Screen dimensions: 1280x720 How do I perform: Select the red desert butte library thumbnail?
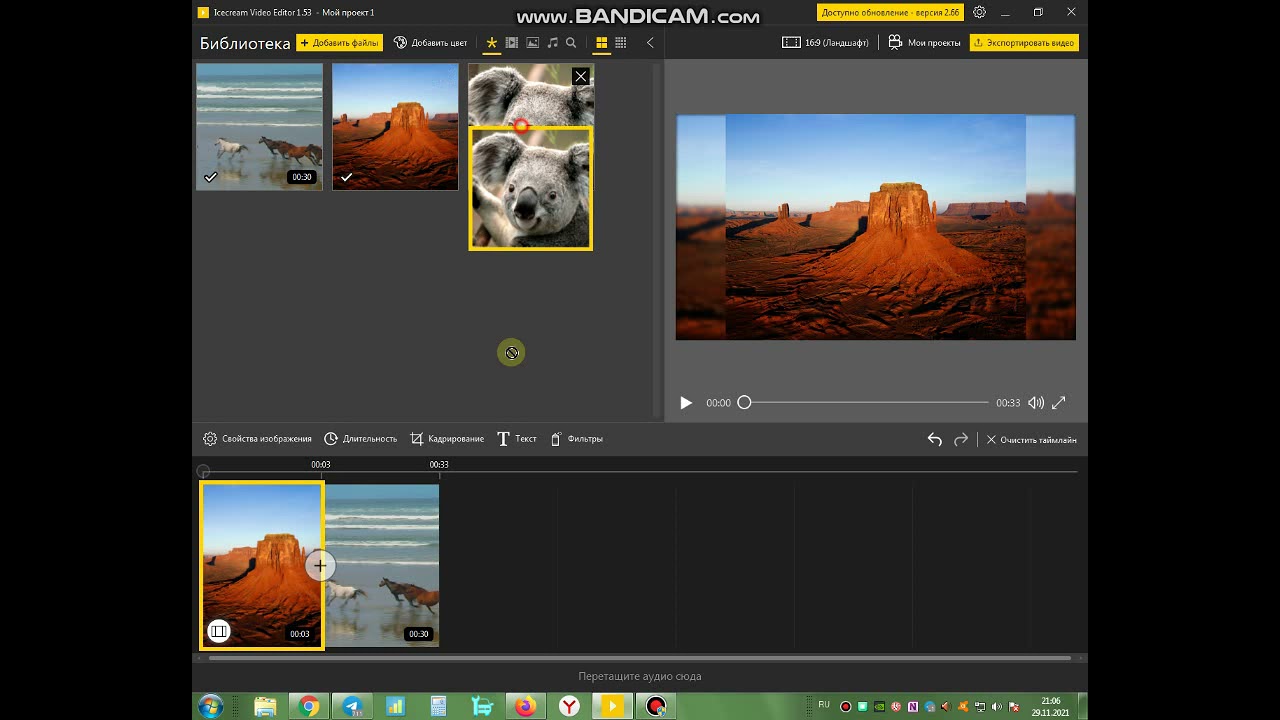[x=395, y=127]
